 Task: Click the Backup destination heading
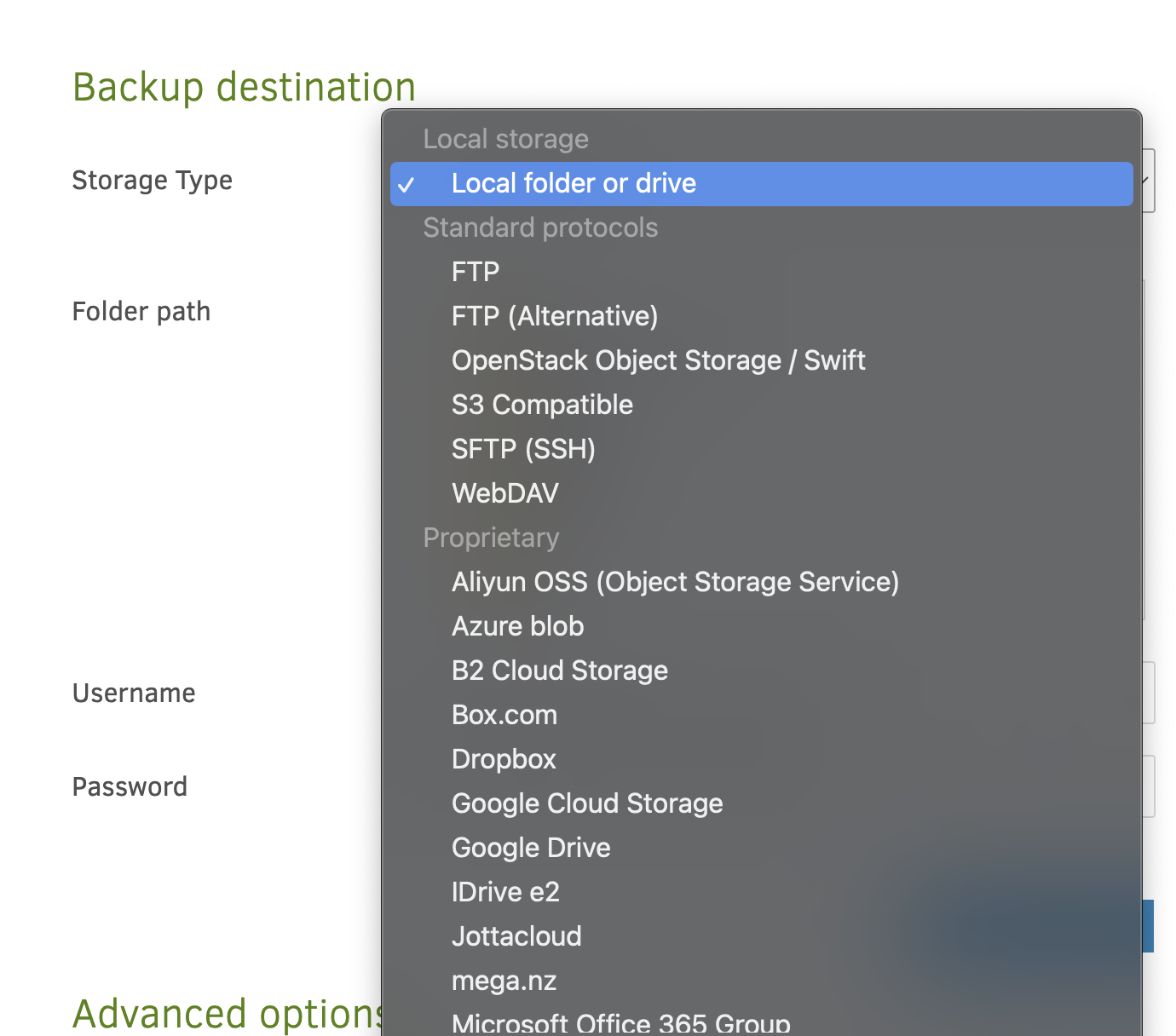pos(245,87)
